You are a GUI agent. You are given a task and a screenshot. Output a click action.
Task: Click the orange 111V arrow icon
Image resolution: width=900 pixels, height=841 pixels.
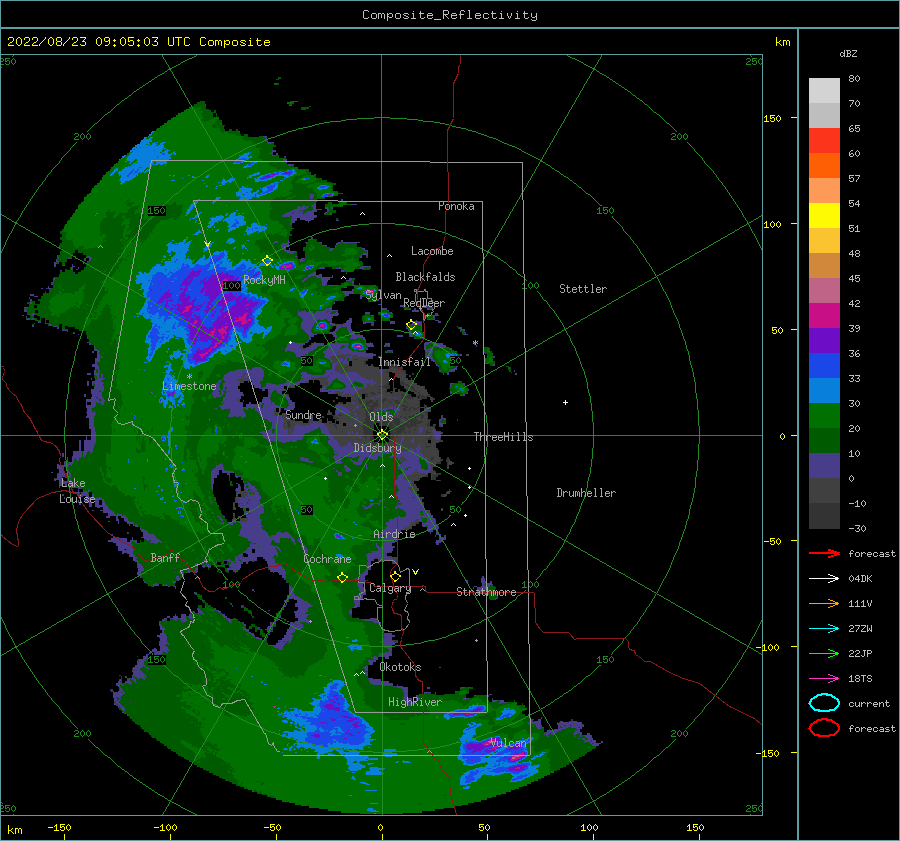click(824, 603)
